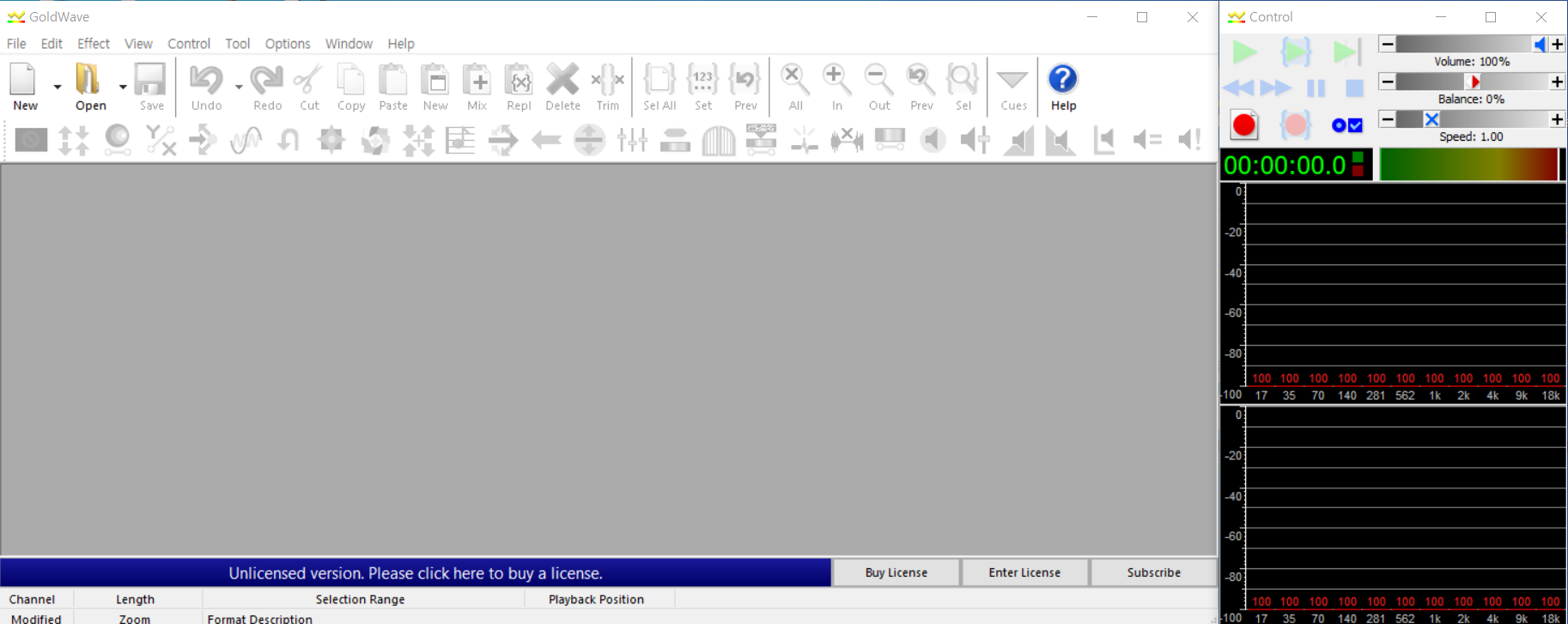Screen dimensions: 1568x624
Task: Toggle the record options checkbox in Control
Action: [1346, 125]
